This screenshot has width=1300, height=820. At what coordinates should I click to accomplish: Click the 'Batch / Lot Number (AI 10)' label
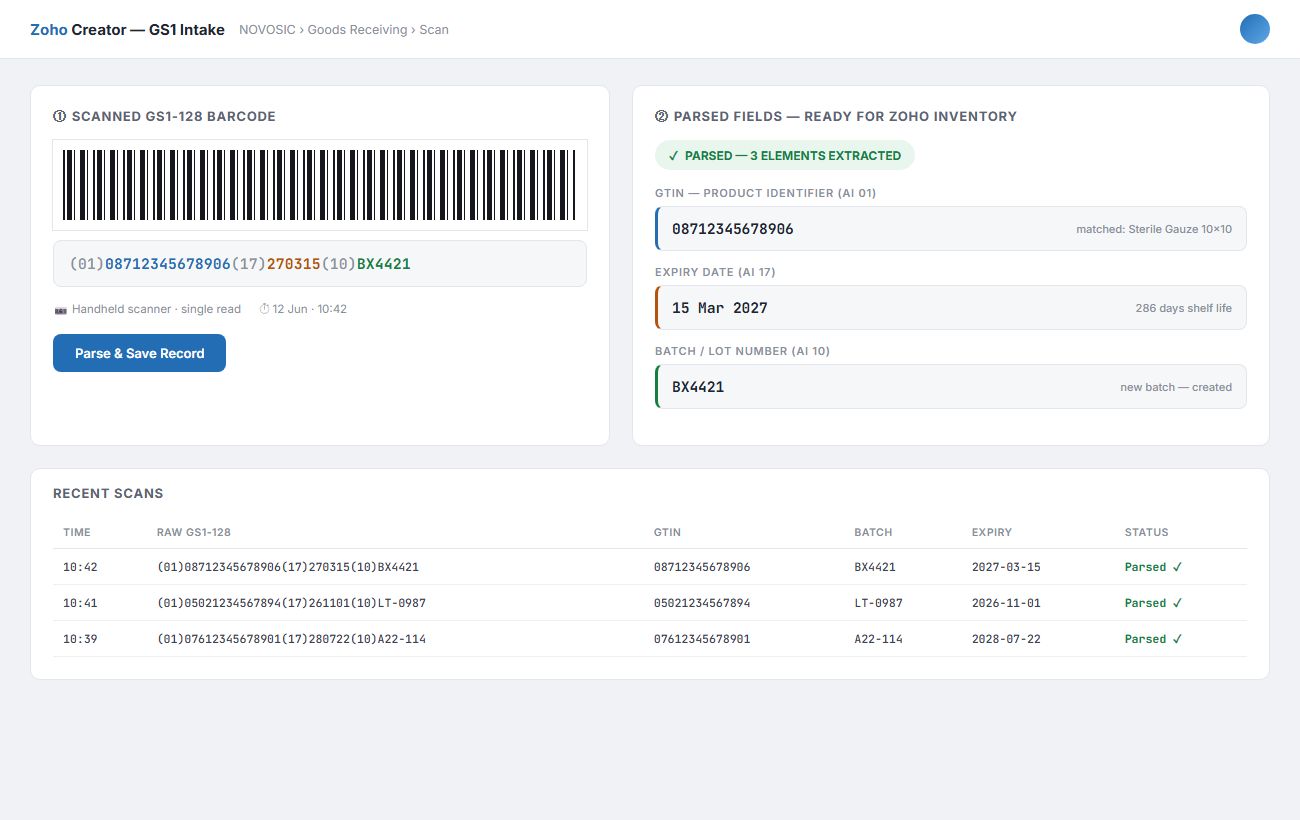(743, 351)
